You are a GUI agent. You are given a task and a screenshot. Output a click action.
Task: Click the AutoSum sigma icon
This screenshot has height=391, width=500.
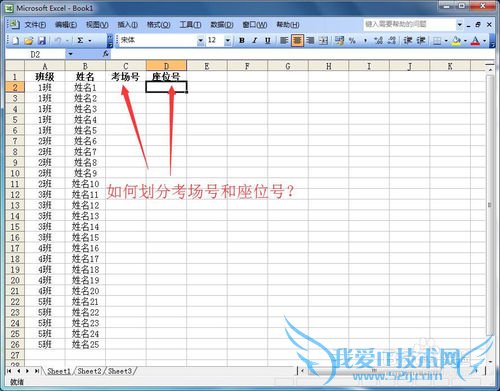pyautogui.click(x=80, y=41)
